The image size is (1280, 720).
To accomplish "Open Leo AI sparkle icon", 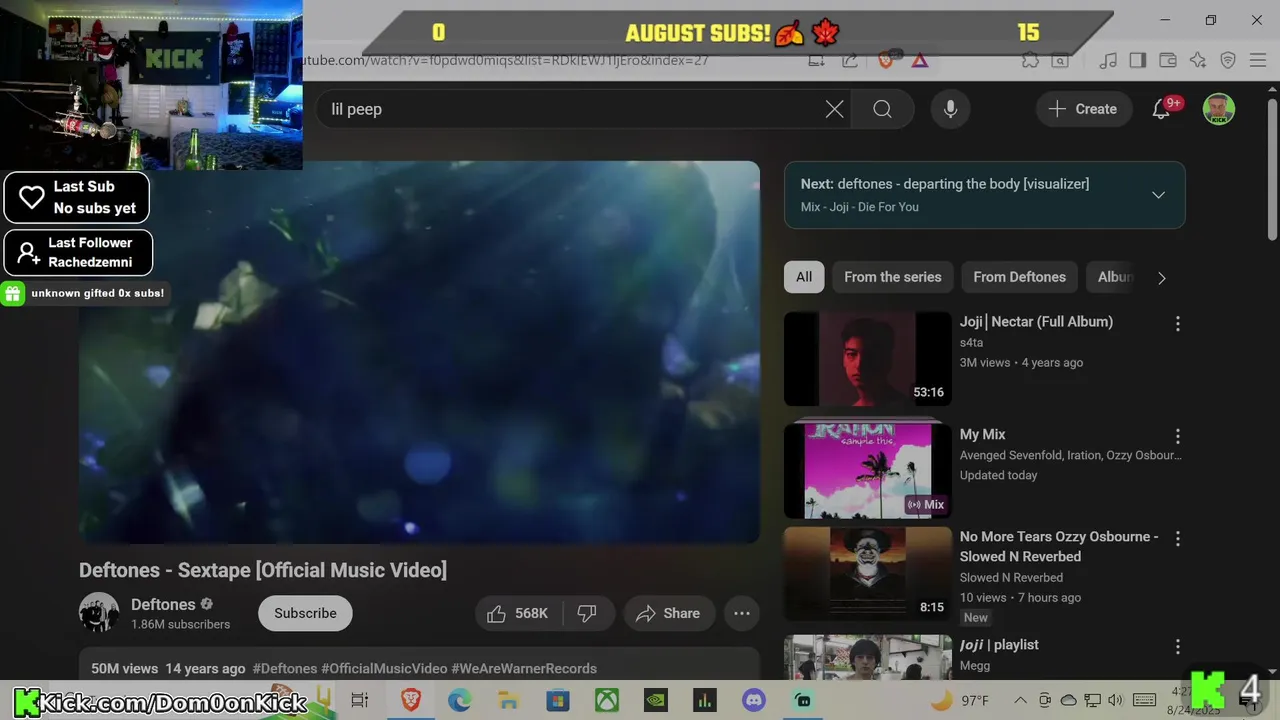I will [1198, 60].
